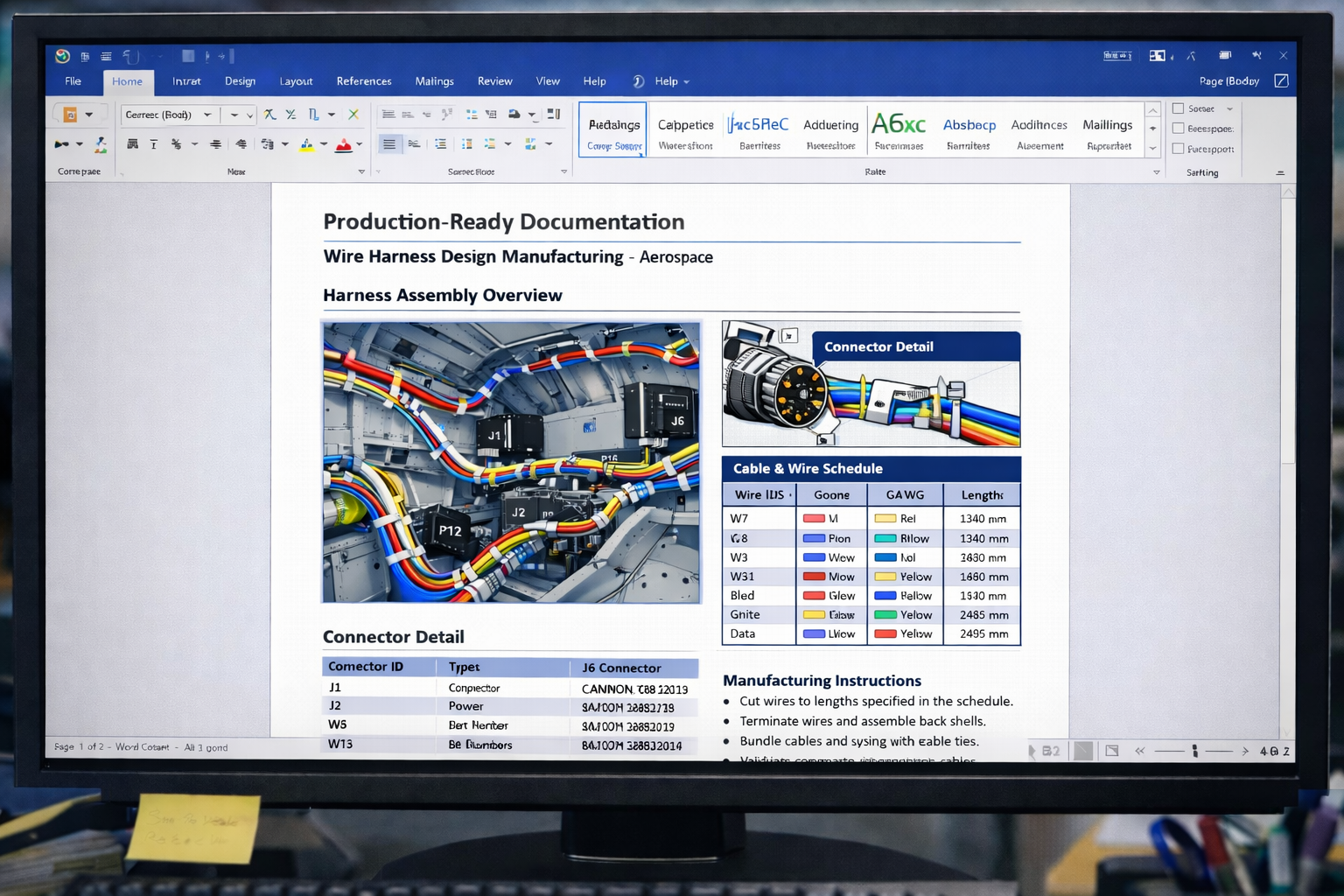Click the CANNON part number cell for J1
The image size is (1344, 896).
coord(634,689)
